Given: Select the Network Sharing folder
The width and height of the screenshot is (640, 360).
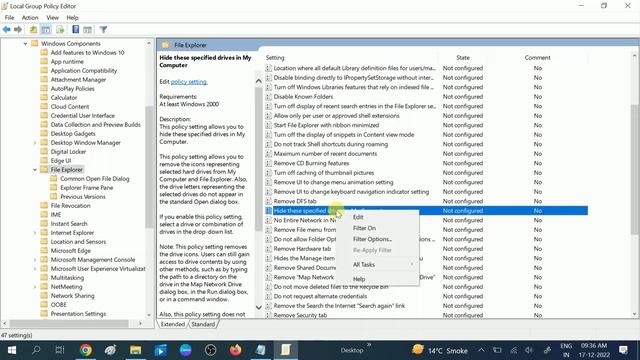Looking at the screenshot, I should pyautogui.click(x=72, y=296).
